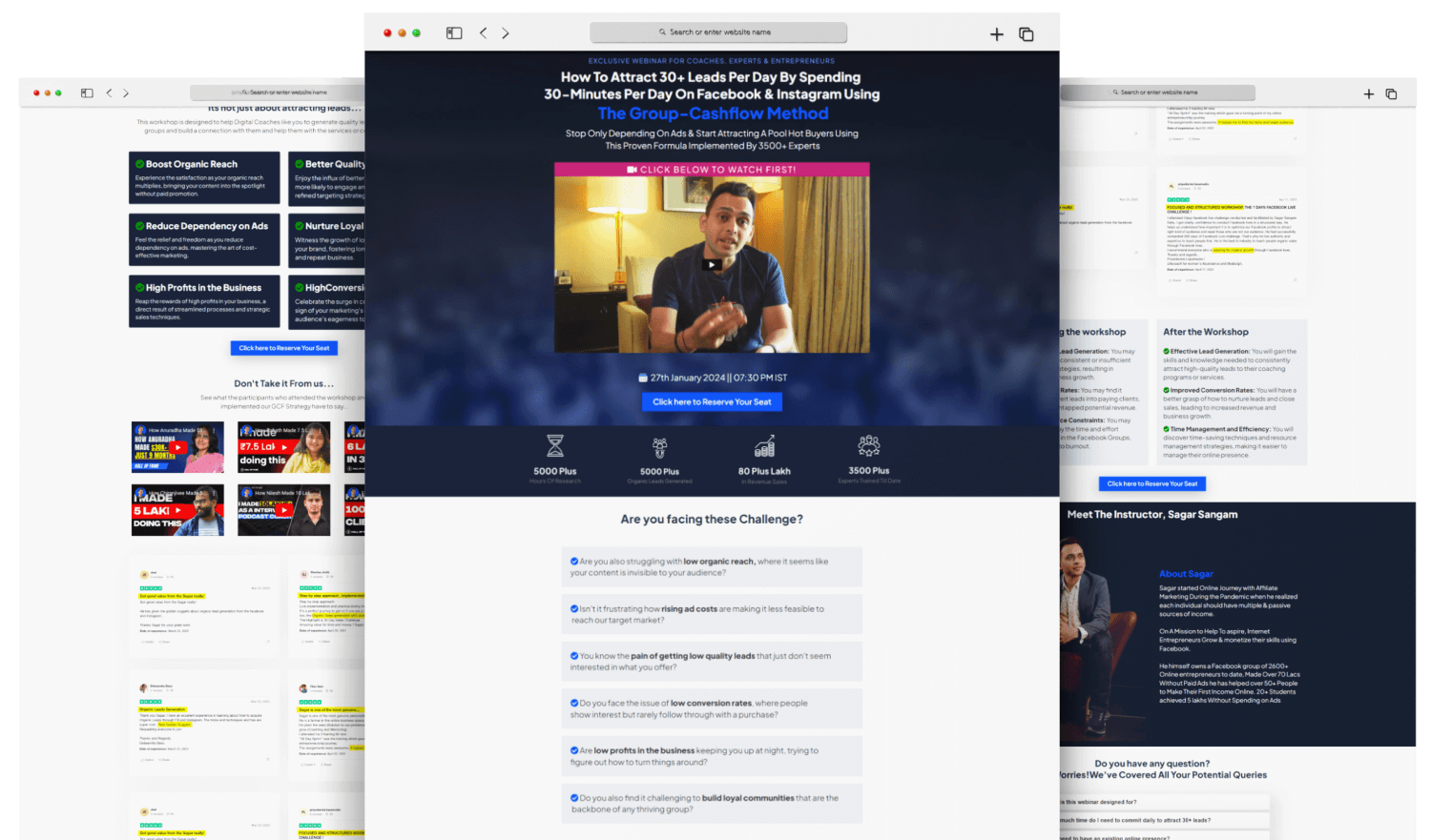Open the 'About Sagar' link in the right window
Screen dimensions: 1431x840
click(x=1186, y=574)
